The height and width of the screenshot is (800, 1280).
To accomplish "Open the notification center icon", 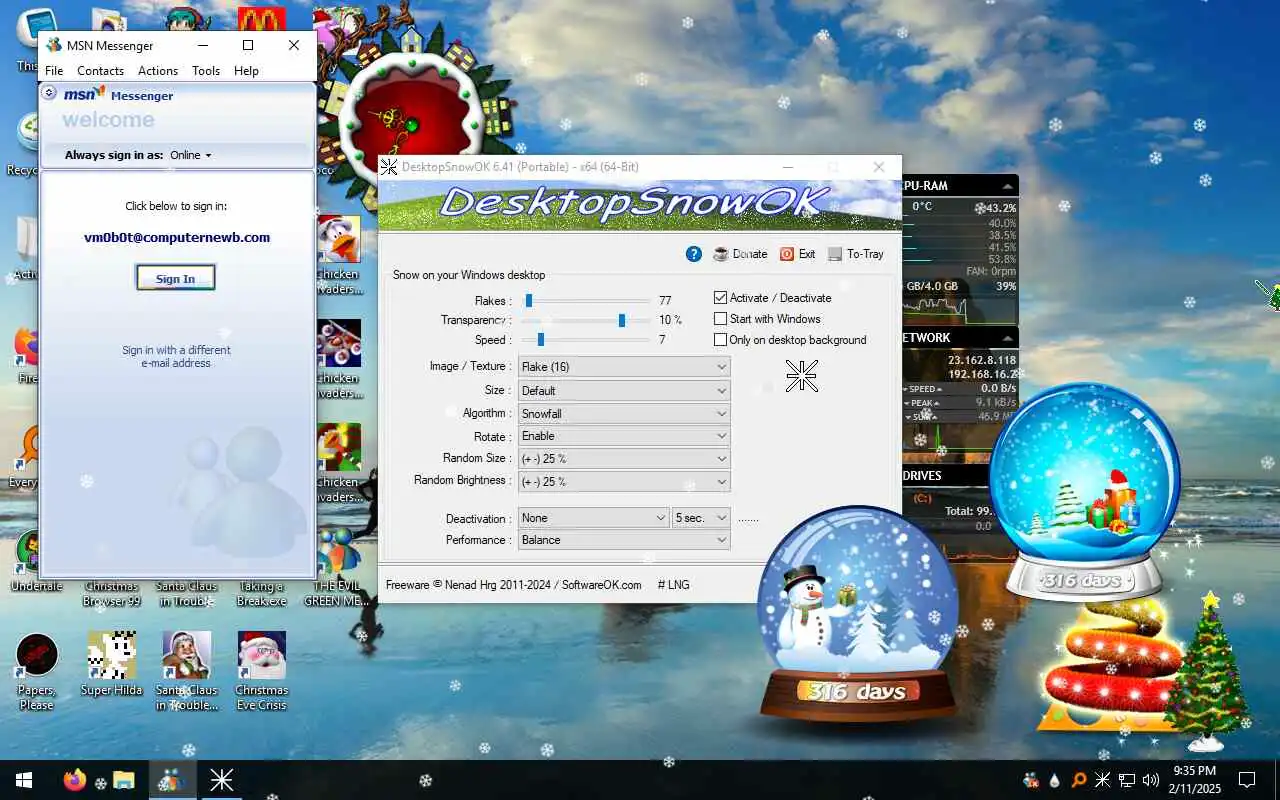I will click(1247, 780).
